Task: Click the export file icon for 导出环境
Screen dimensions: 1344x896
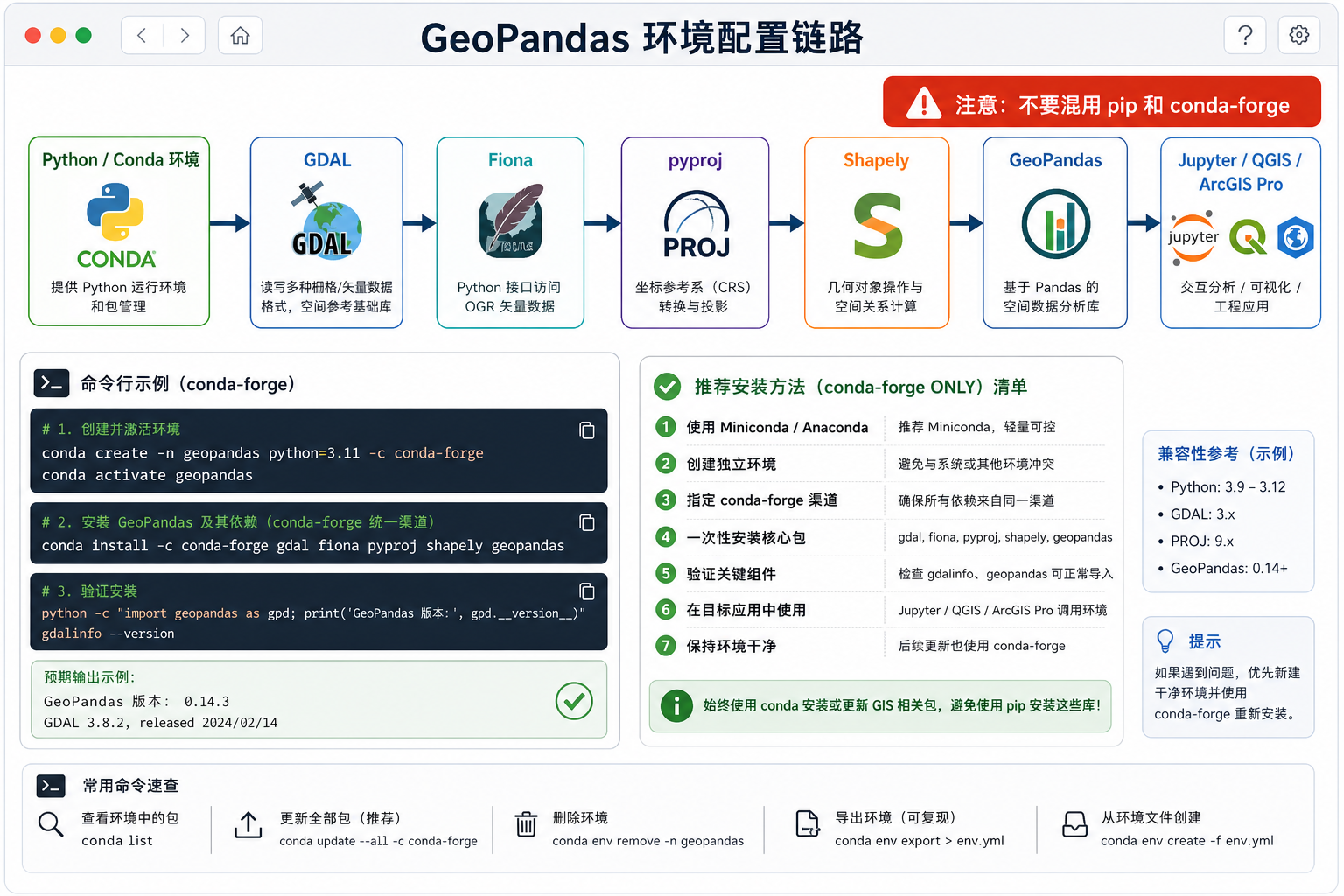Action: pyautogui.click(x=807, y=824)
